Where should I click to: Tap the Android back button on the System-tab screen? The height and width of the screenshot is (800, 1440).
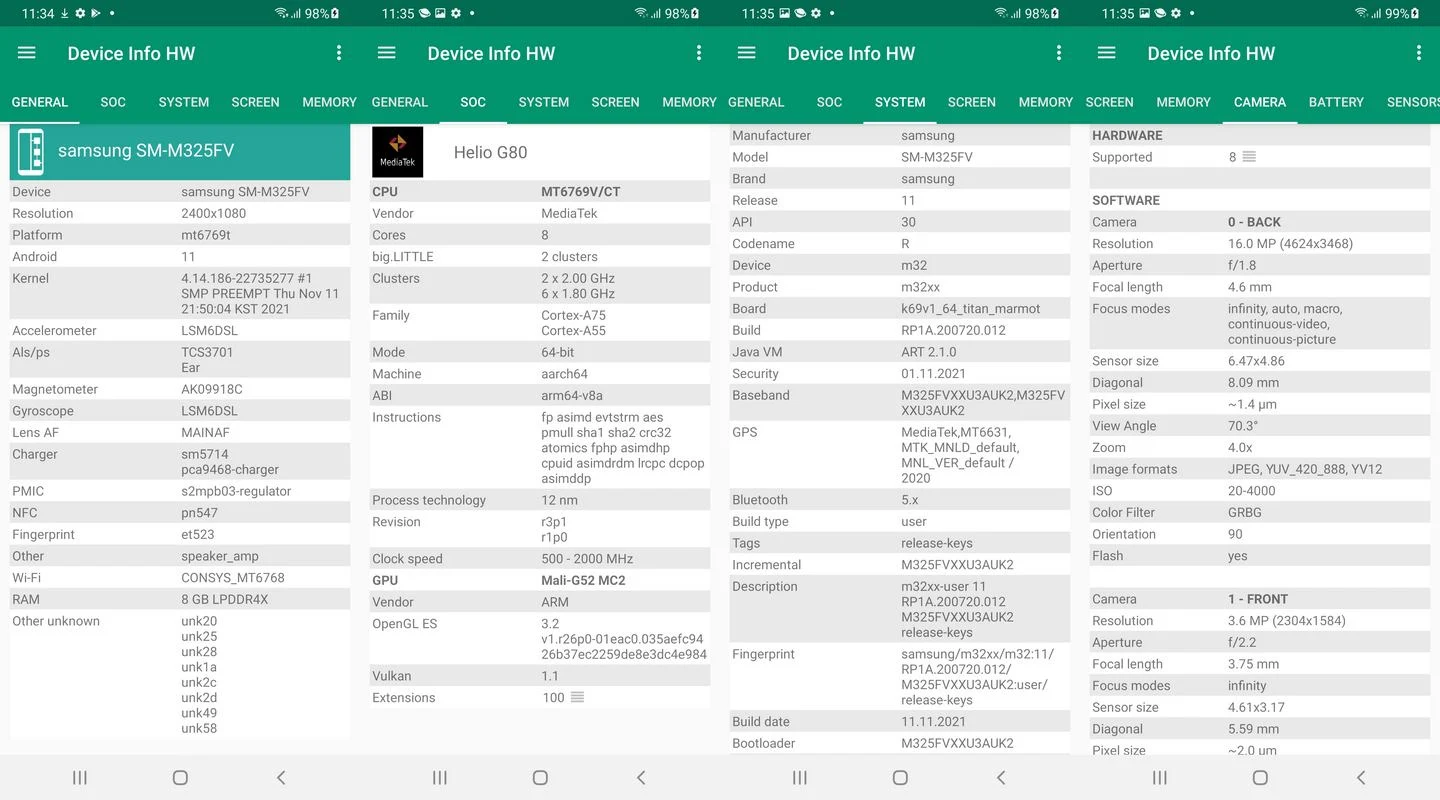[x=1001, y=777]
